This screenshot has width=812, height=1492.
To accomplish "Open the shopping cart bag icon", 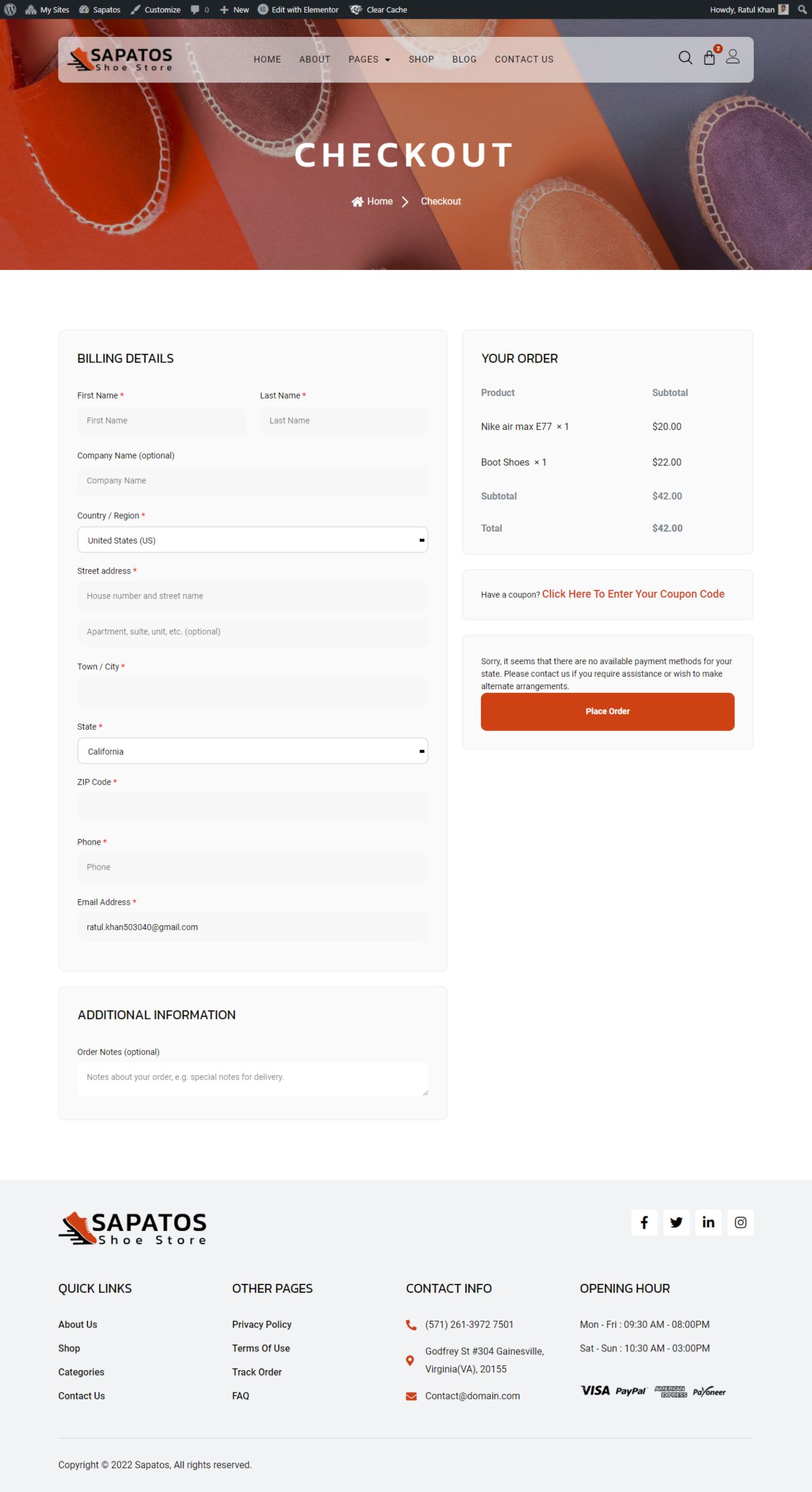I will tap(709, 58).
